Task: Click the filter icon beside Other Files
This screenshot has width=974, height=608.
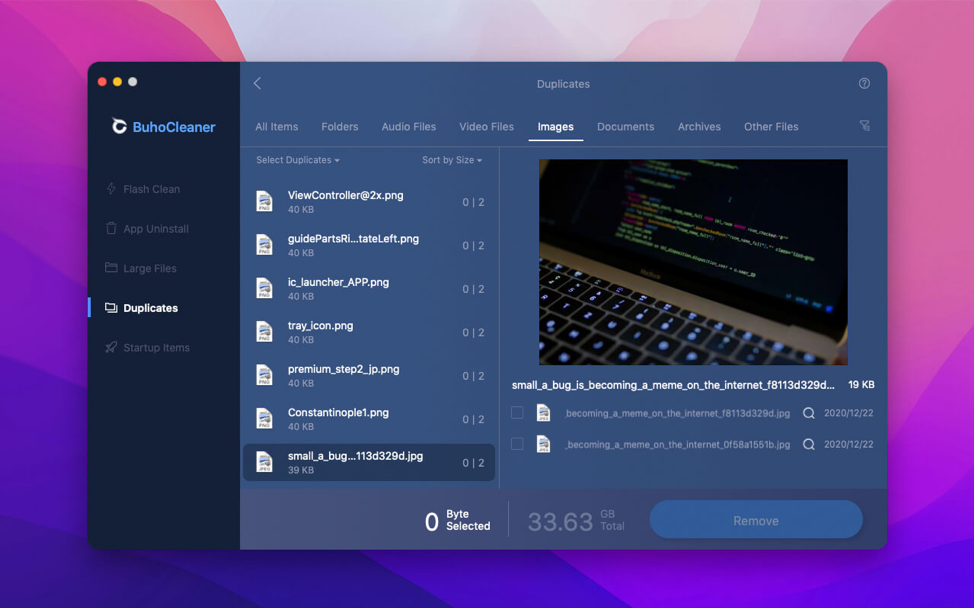Action: tap(864, 126)
